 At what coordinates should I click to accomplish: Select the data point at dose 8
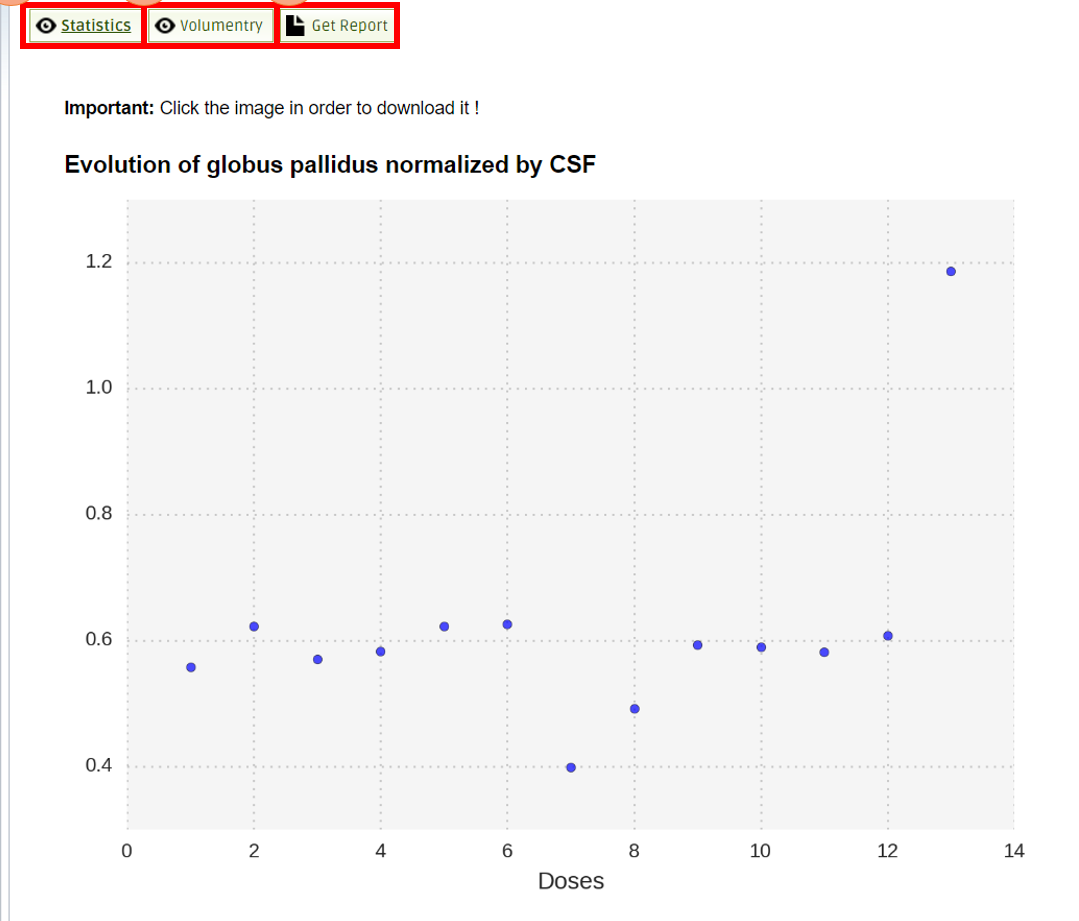click(x=634, y=709)
